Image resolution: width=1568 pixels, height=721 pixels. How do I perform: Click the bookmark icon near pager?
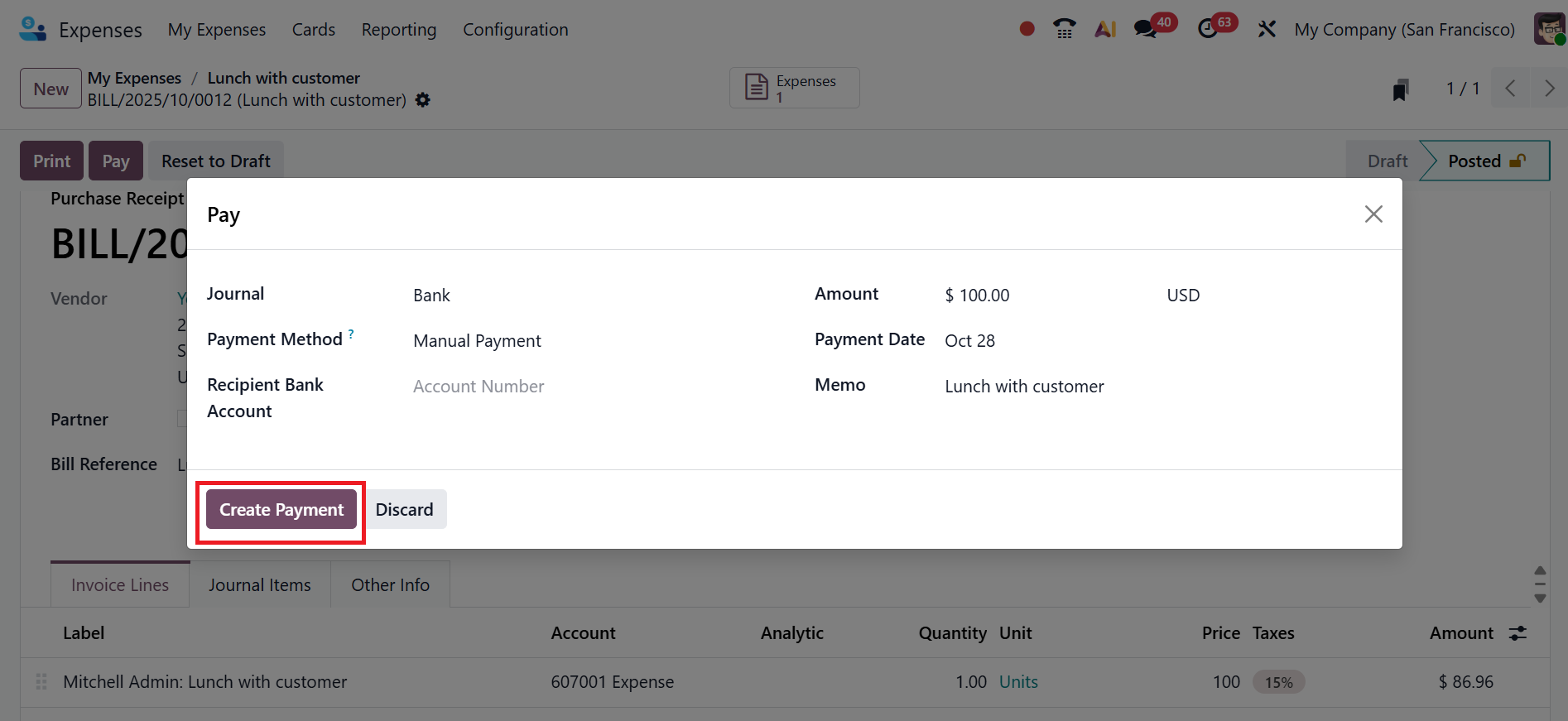1400,89
